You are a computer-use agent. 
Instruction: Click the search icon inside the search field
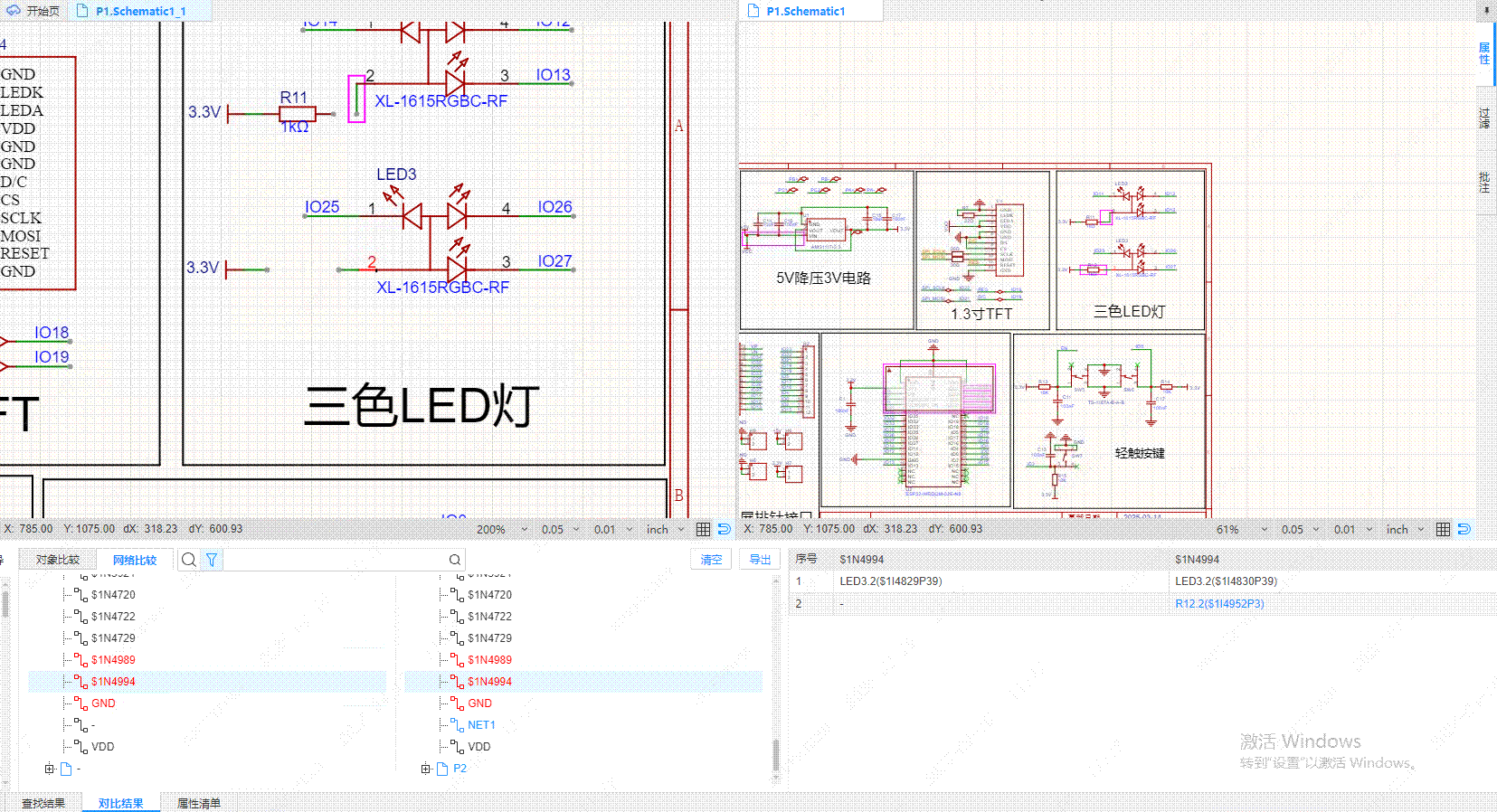pyautogui.click(x=455, y=560)
